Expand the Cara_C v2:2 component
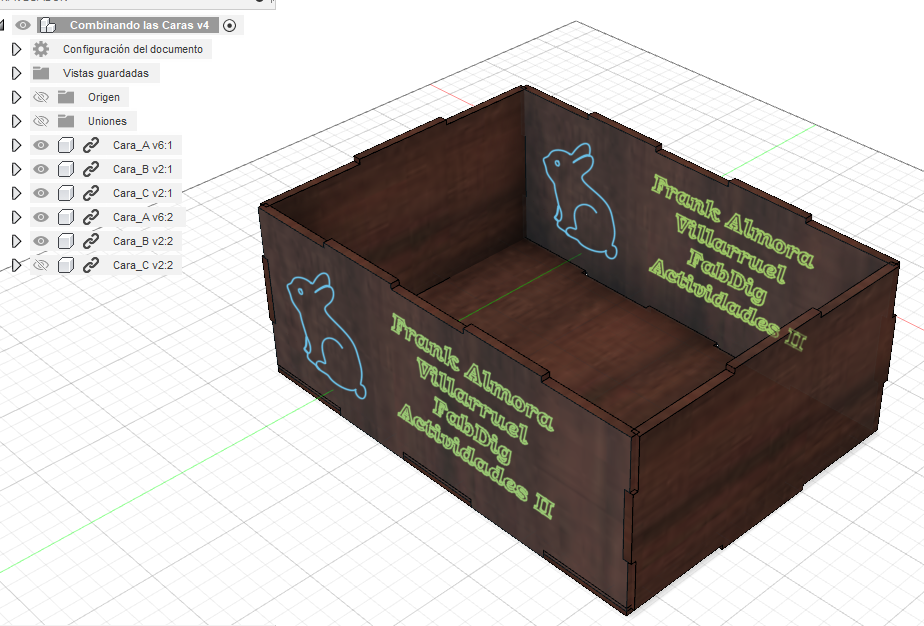 [16, 265]
